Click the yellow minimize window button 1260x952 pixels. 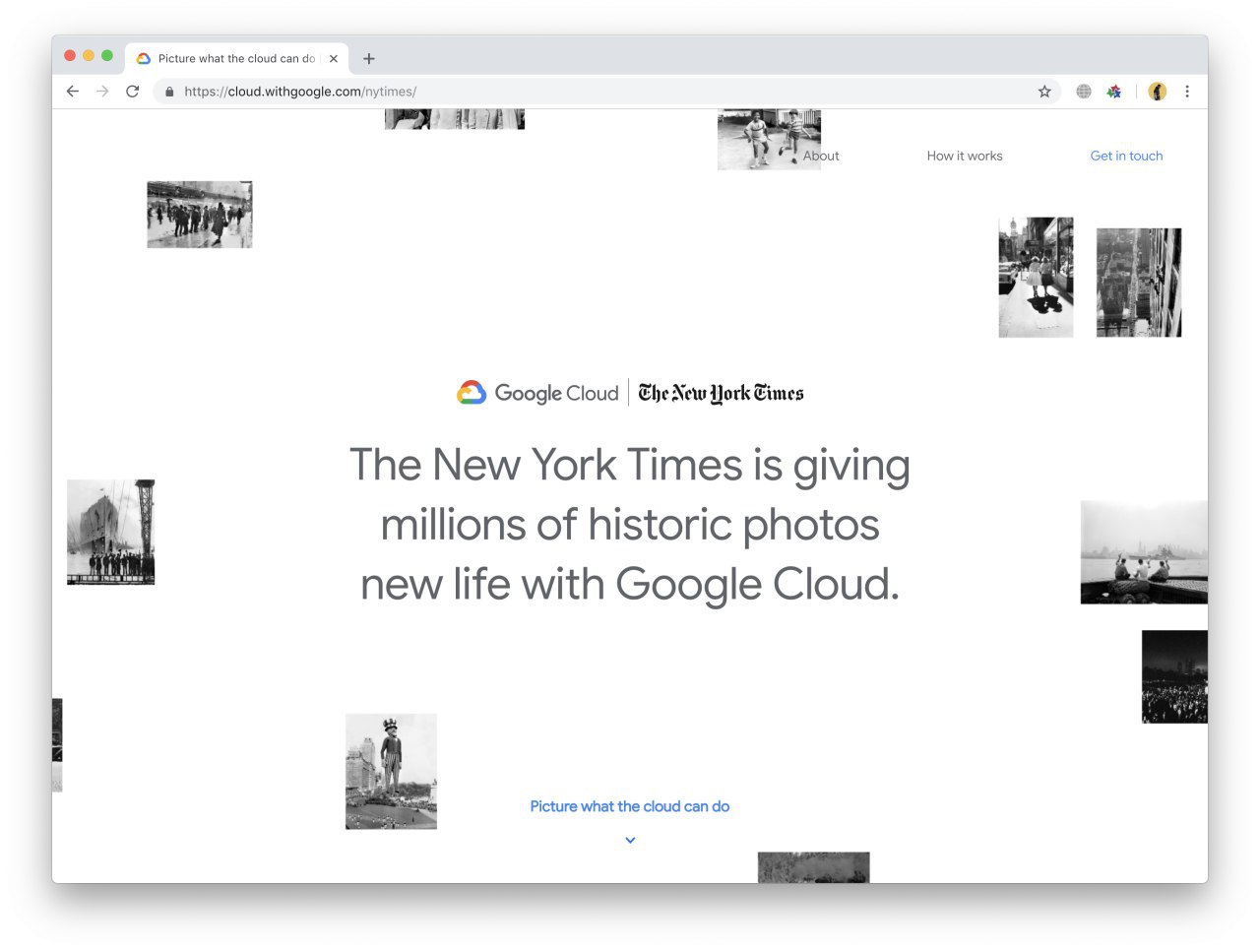[89, 55]
